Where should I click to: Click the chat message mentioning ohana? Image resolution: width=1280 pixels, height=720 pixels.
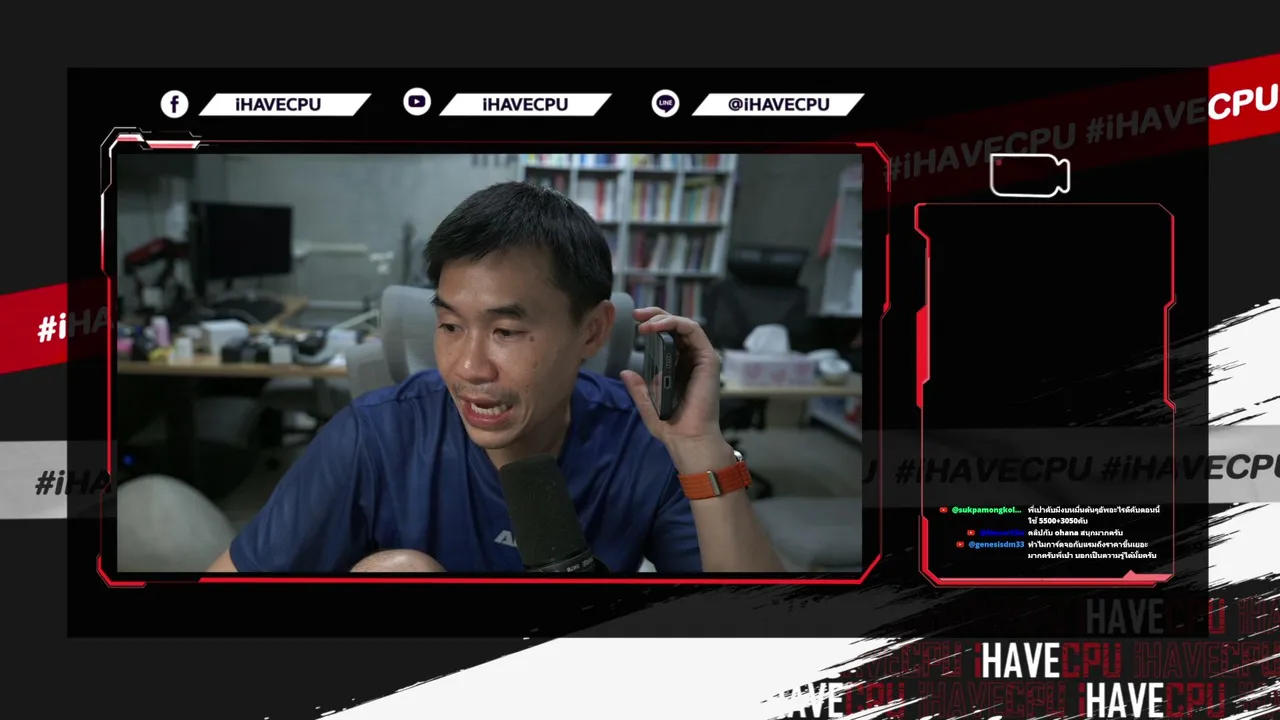(x=1075, y=533)
